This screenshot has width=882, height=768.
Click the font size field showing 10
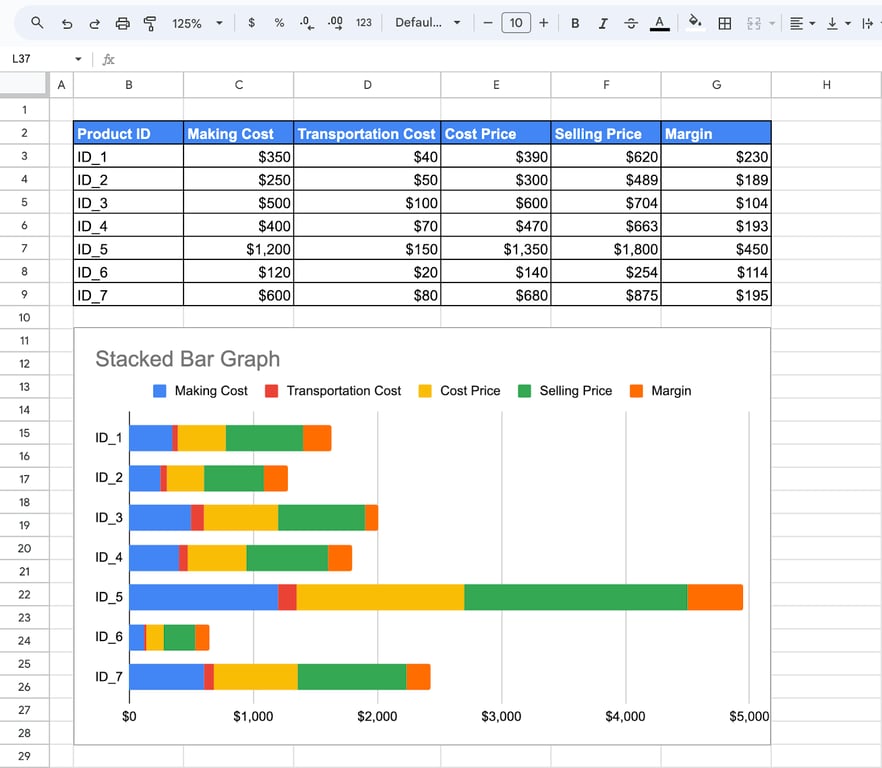pyautogui.click(x=516, y=23)
